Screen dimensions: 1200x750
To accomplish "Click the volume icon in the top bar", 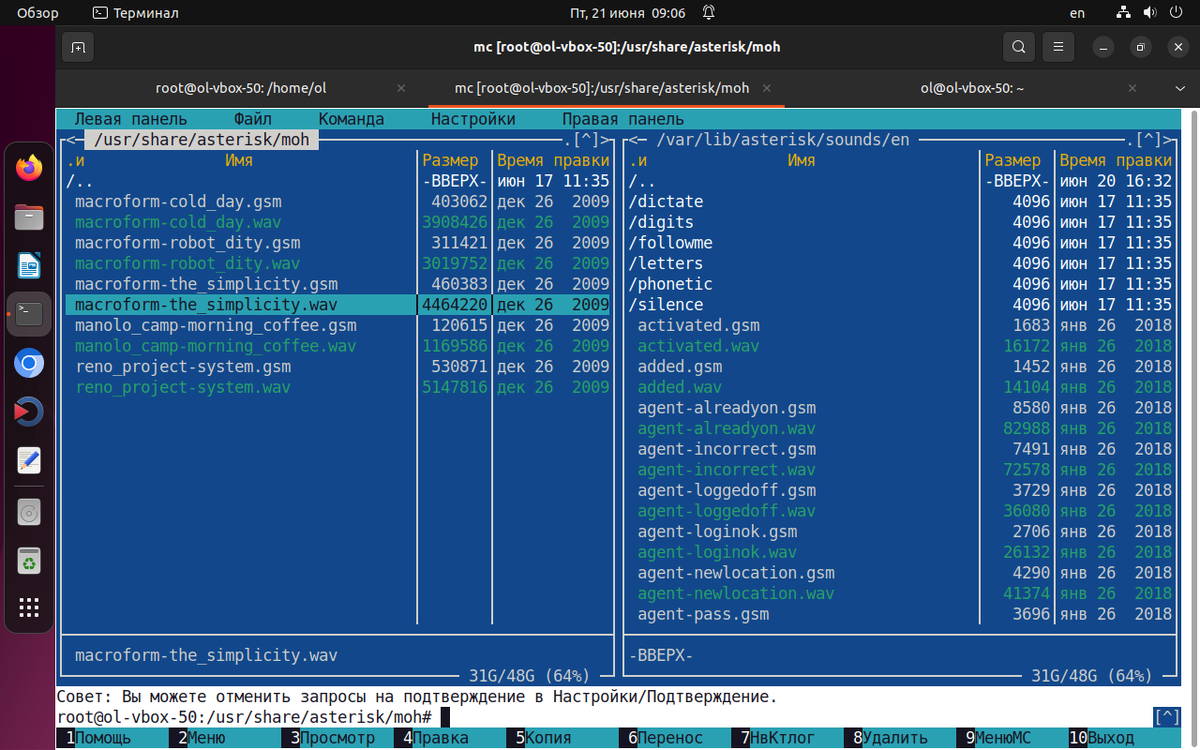I will [1149, 13].
